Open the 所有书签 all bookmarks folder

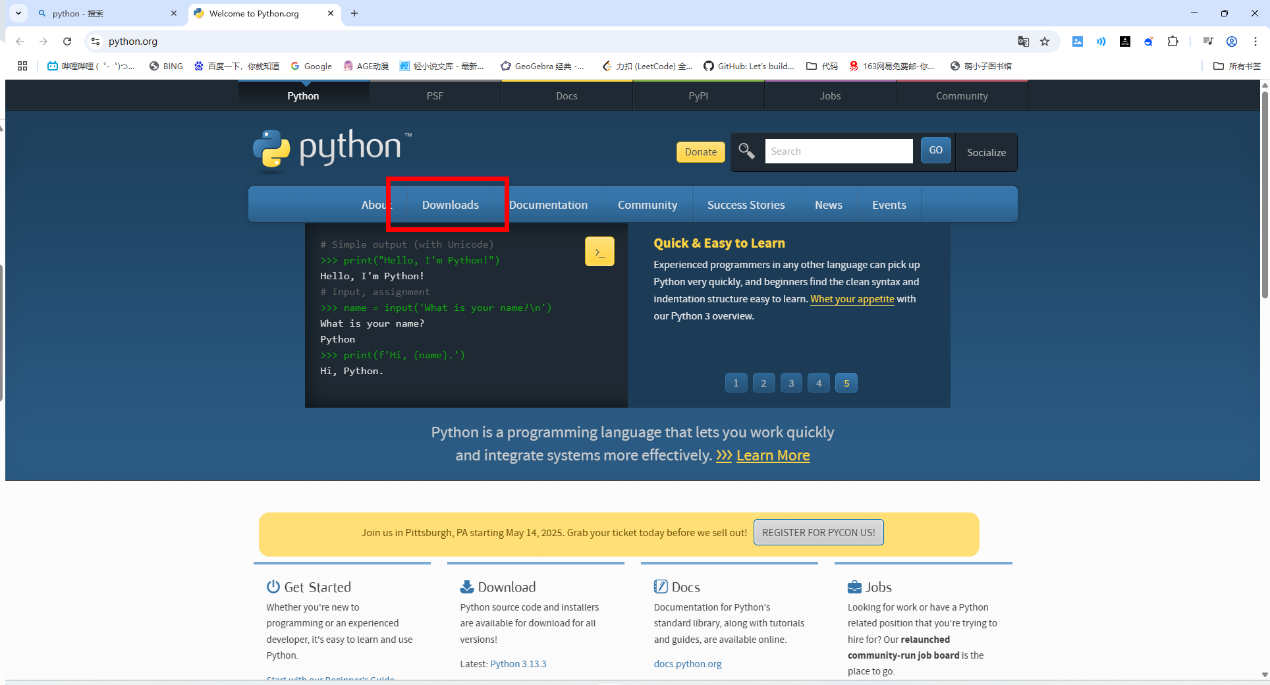pos(1237,66)
